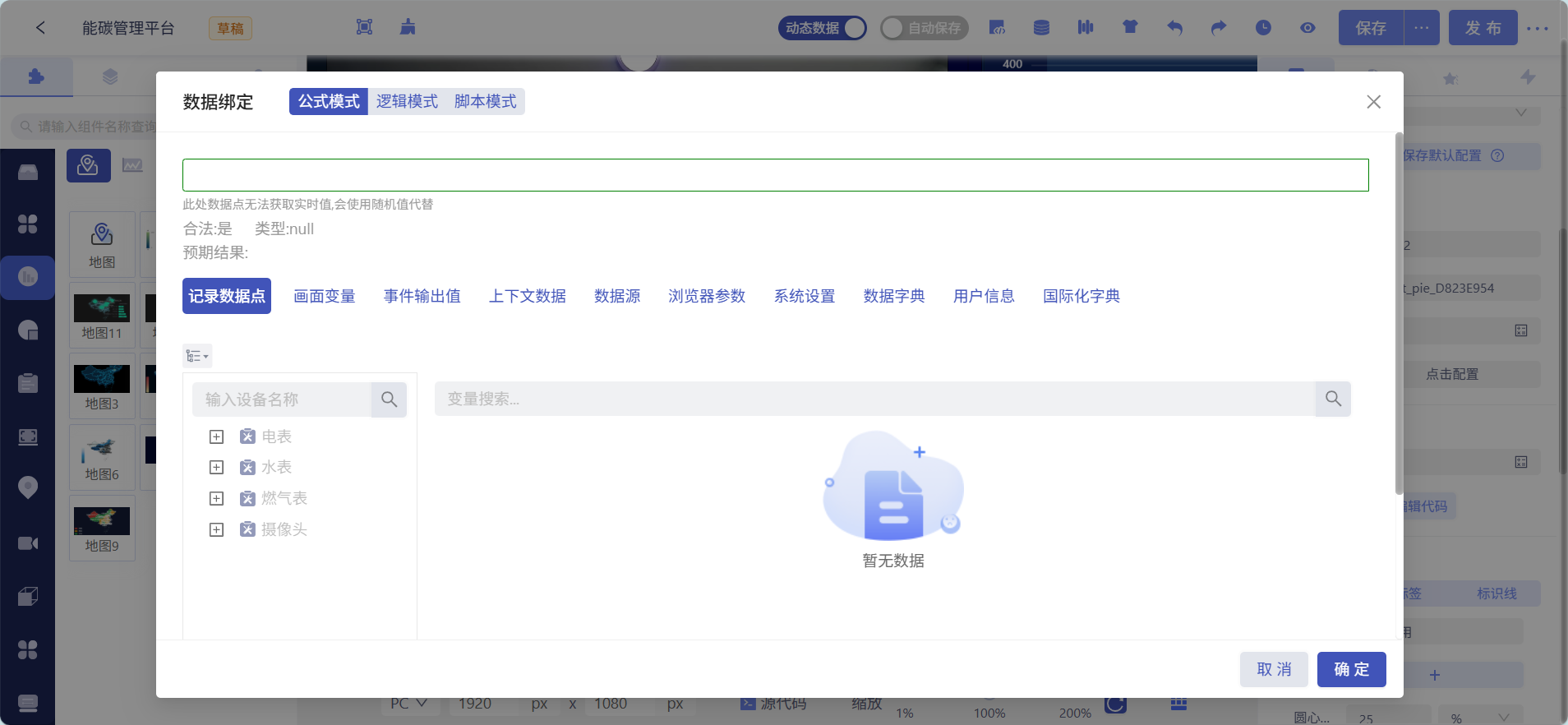1568x725 pixels.
Task: Expand the 水表 tree node
Action: (x=216, y=468)
